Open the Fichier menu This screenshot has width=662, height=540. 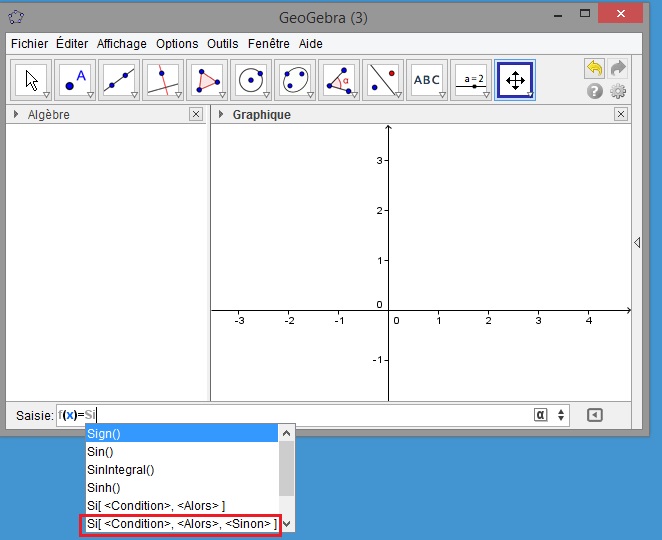[29, 44]
